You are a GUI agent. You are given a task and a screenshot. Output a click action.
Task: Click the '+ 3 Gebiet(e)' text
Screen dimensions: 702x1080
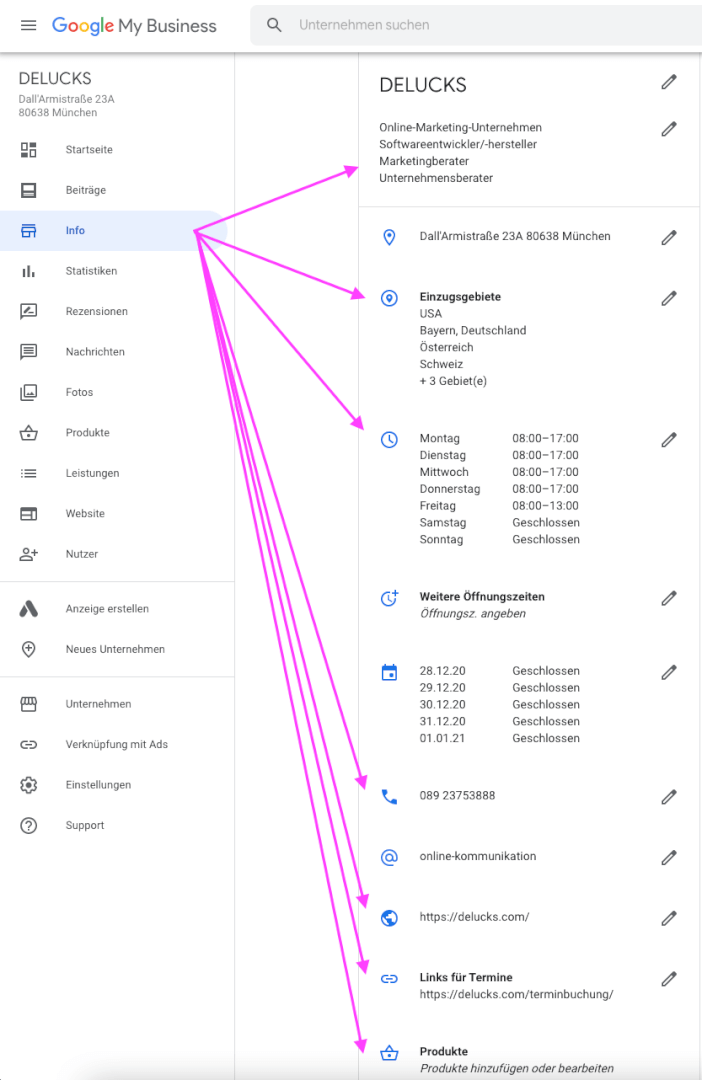(x=453, y=381)
